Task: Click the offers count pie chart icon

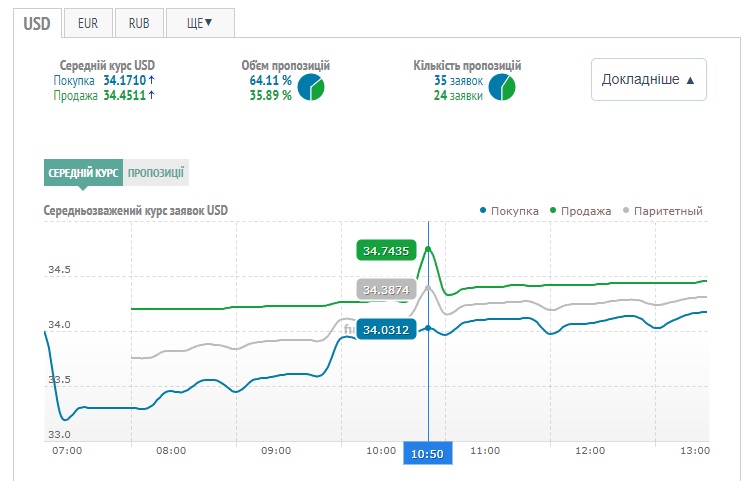Action: 503,88
